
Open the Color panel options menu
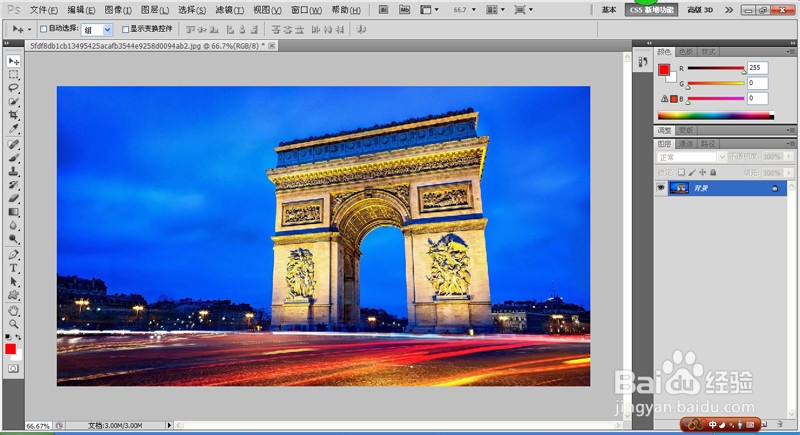790,52
